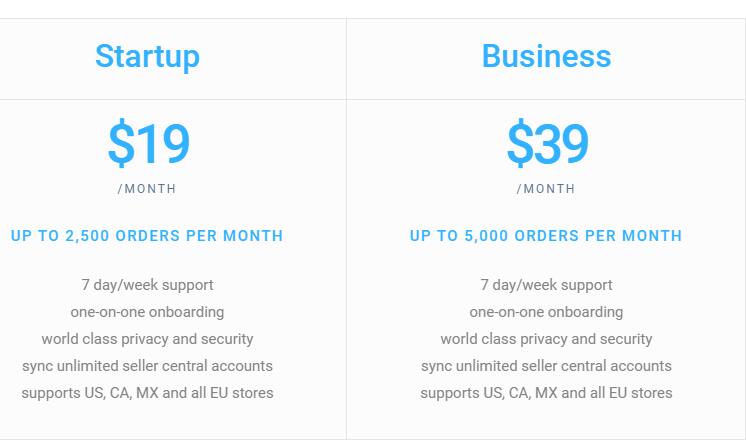This screenshot has height=446, width=746.
Task: Click the Business plan heading
Action: pyautogui.click(x=546, y=56)
